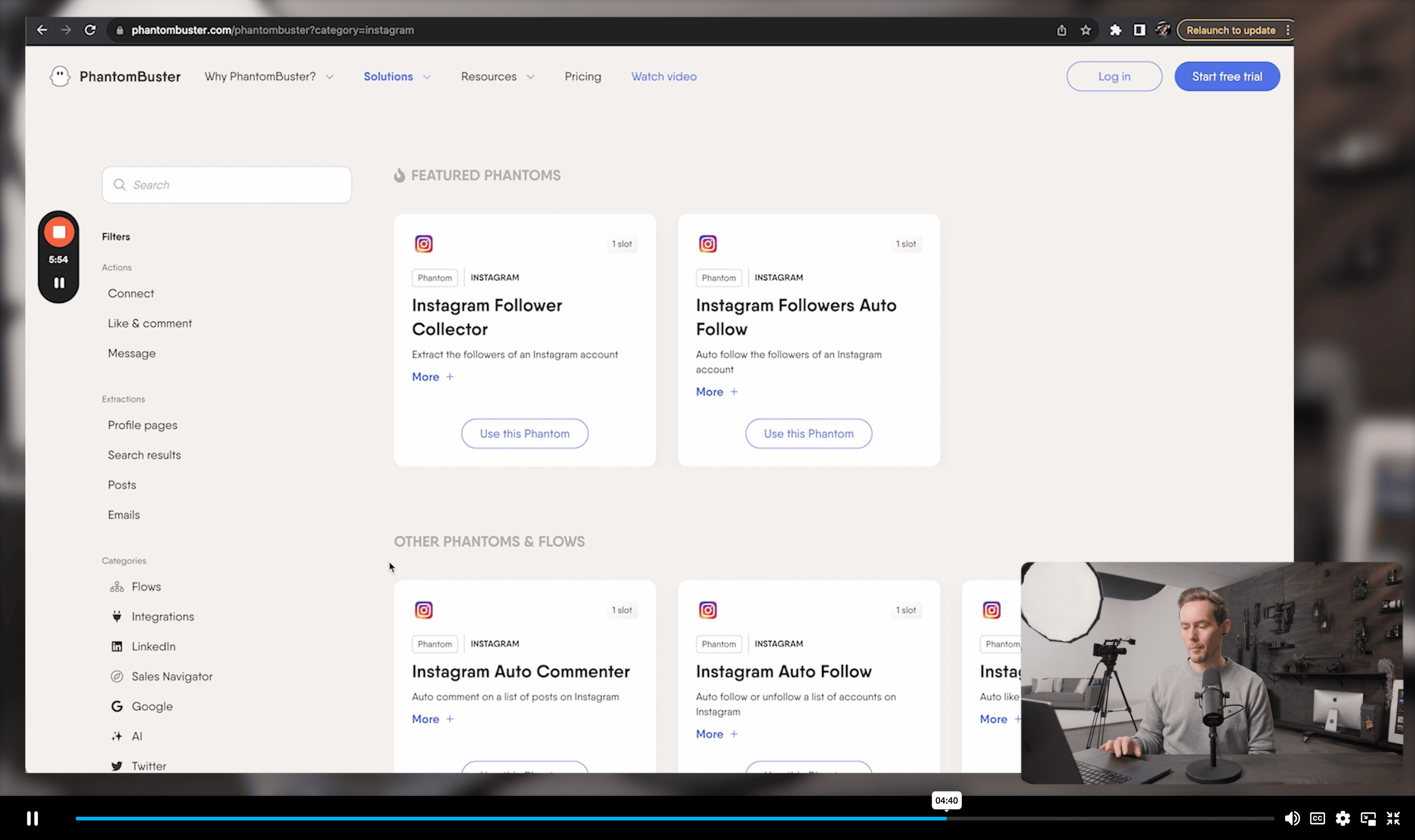The width and height of the screenshot is (1415, 840).
Task: Expand the Resources menu
Action: tap(498, 76)
